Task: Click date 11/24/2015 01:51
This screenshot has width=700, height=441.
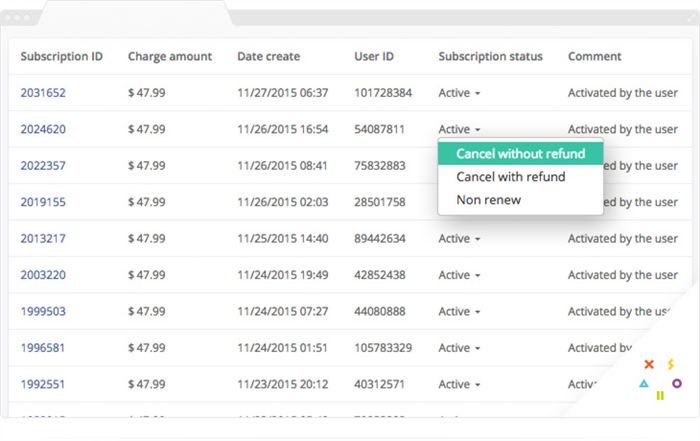Action: (283, 348)
